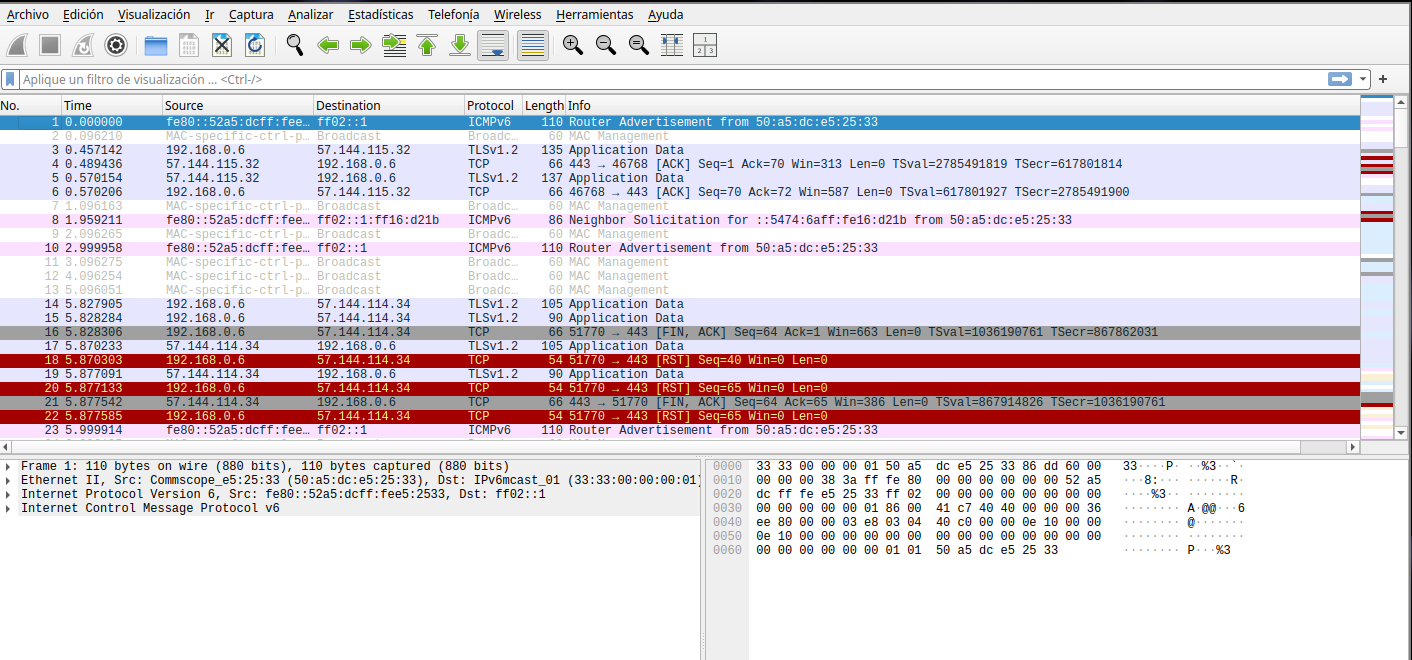Select packet 8 Neighbor Solicitation row

click(x=680, y=220)
